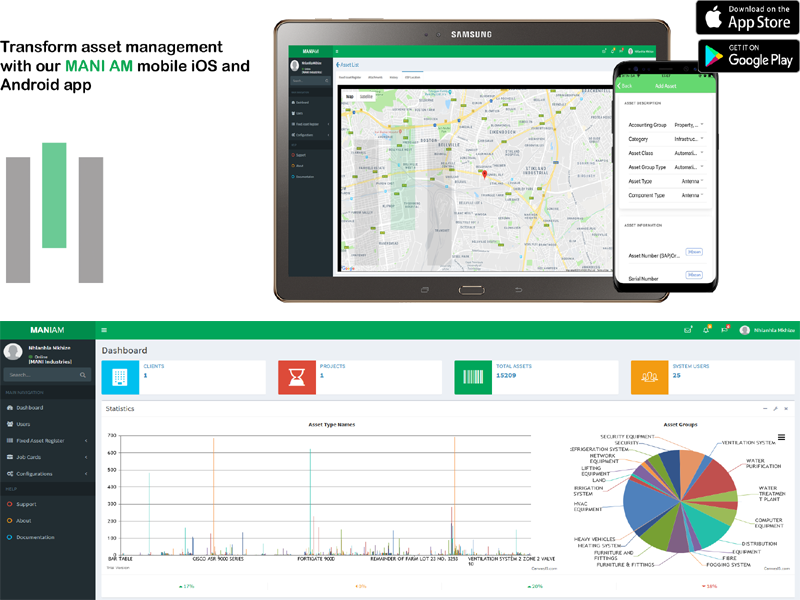
Task: Go to Users in the sidebar
Action: [x=24, y=424]
